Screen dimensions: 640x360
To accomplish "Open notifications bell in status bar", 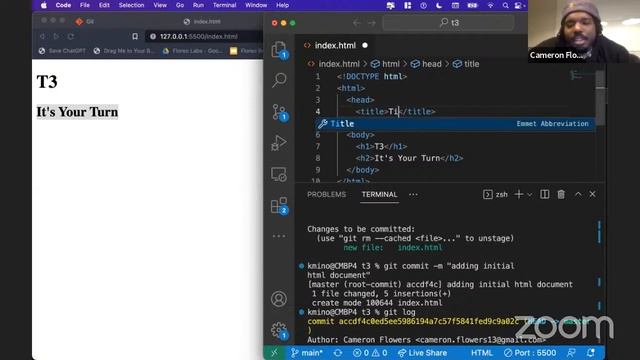I will (591, 353).
